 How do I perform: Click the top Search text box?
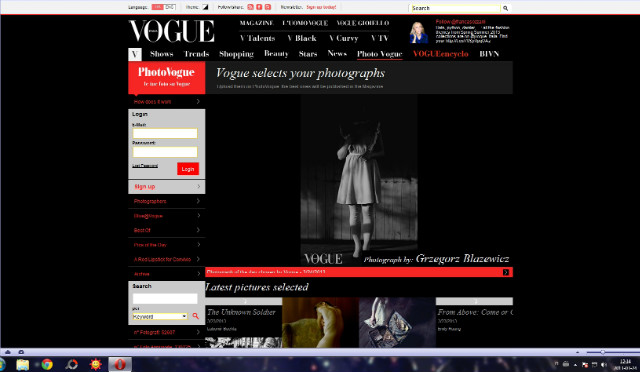[455, 8]
